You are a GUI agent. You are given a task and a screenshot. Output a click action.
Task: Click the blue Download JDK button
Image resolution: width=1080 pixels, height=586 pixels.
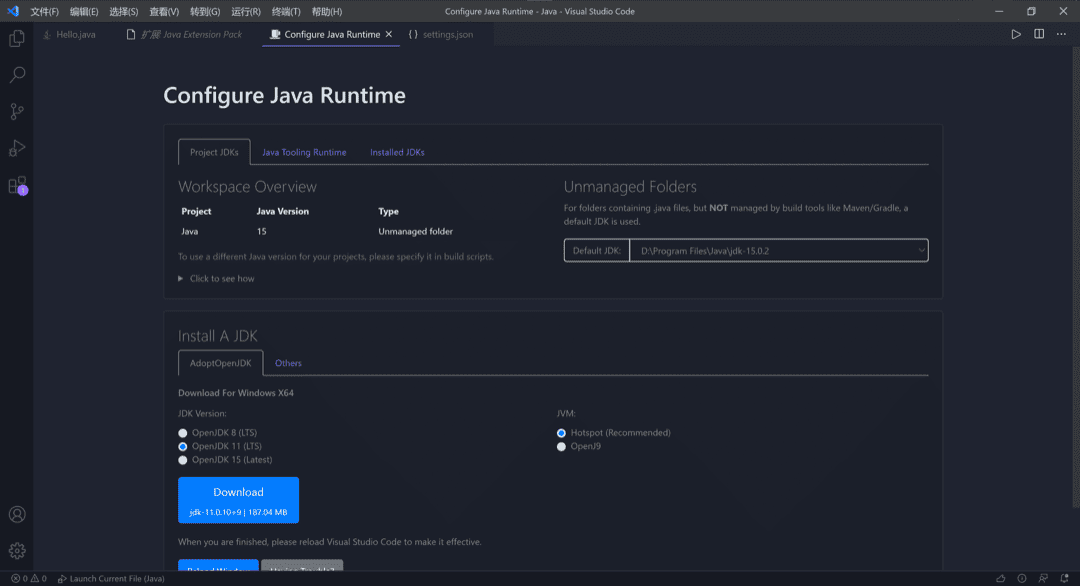[238, 500]
